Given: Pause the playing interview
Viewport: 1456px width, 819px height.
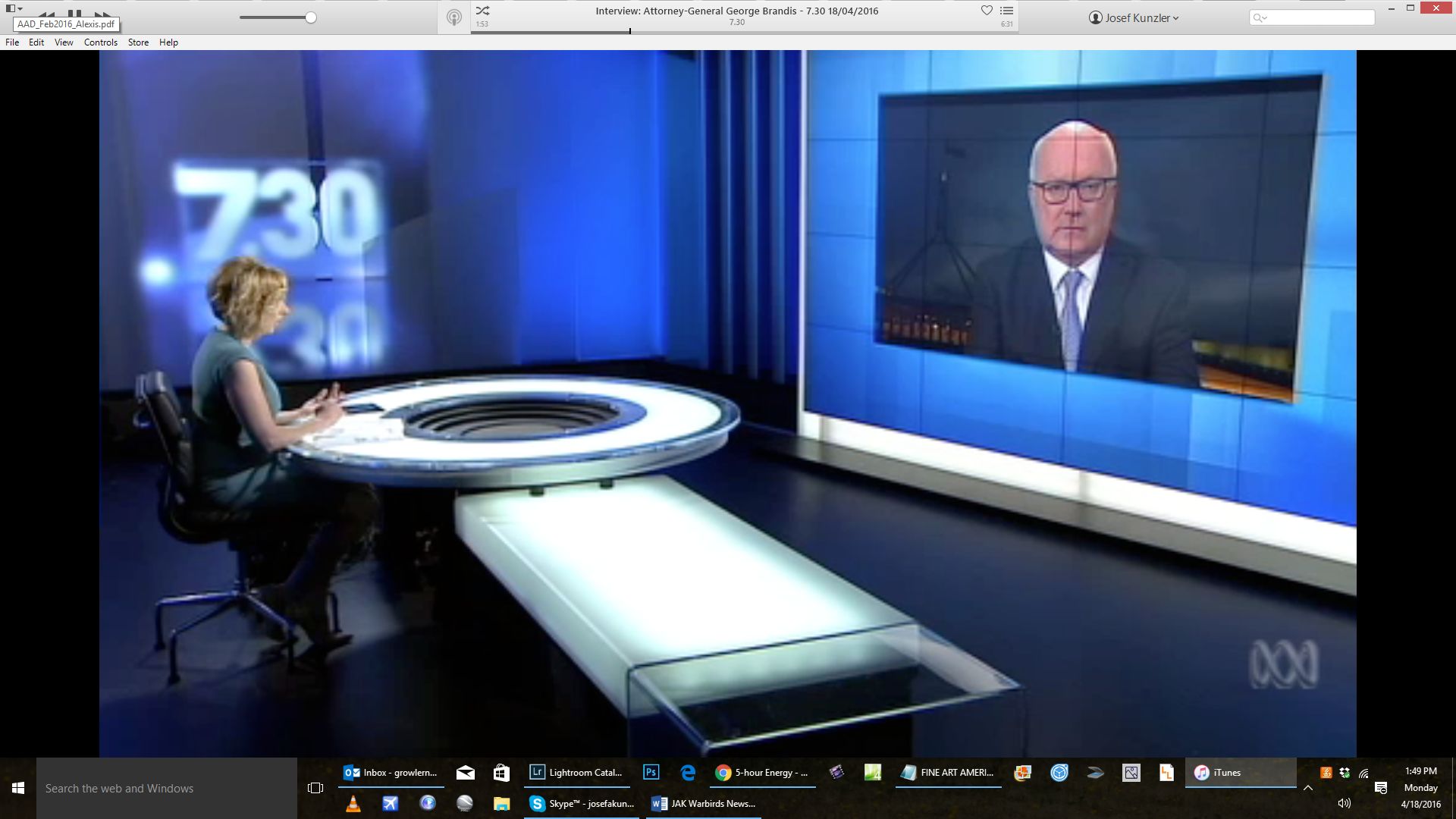Looking at the screenshot, I should [x=74, y=14].
